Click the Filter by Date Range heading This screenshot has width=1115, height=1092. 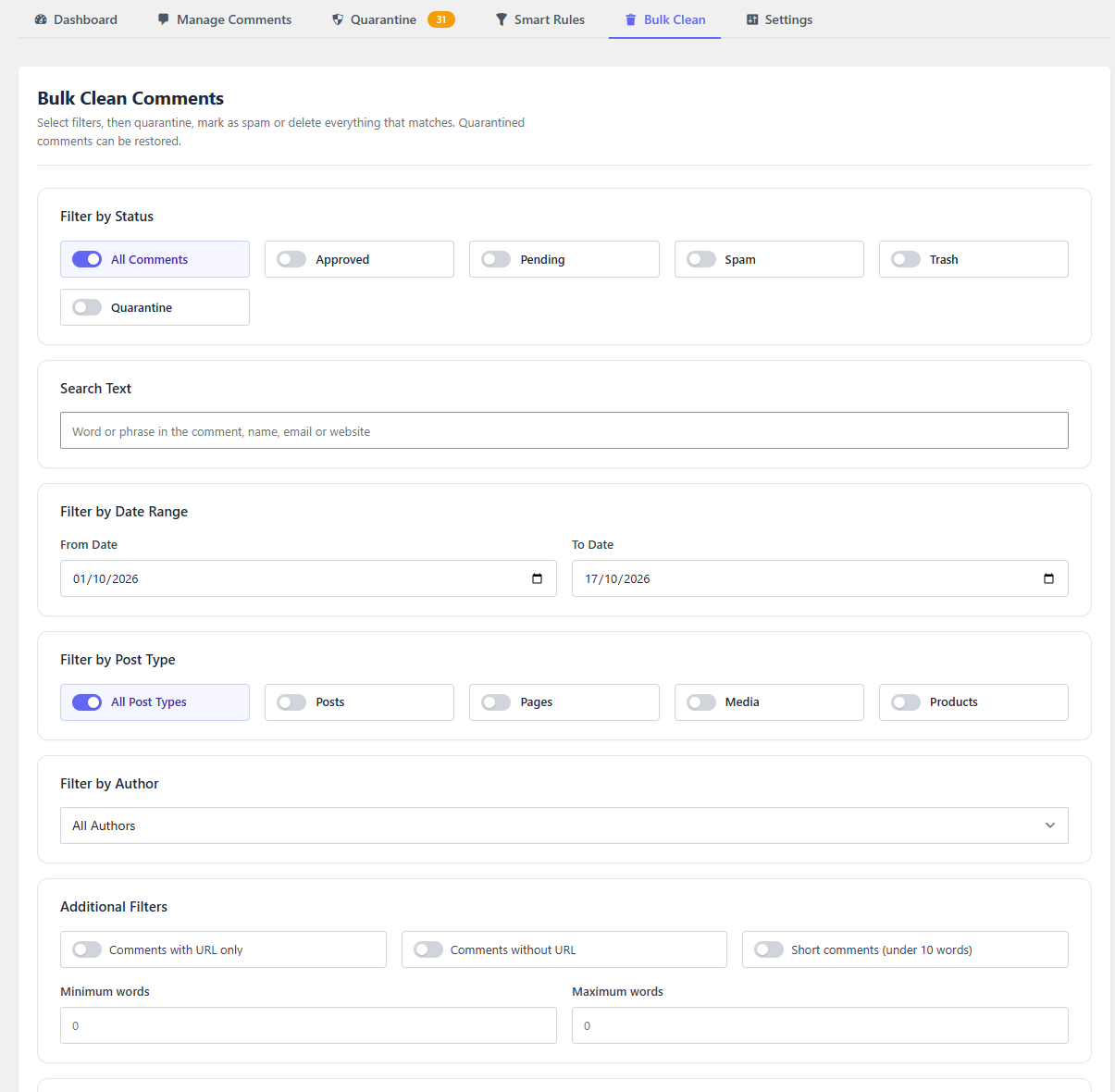point(124,512)
